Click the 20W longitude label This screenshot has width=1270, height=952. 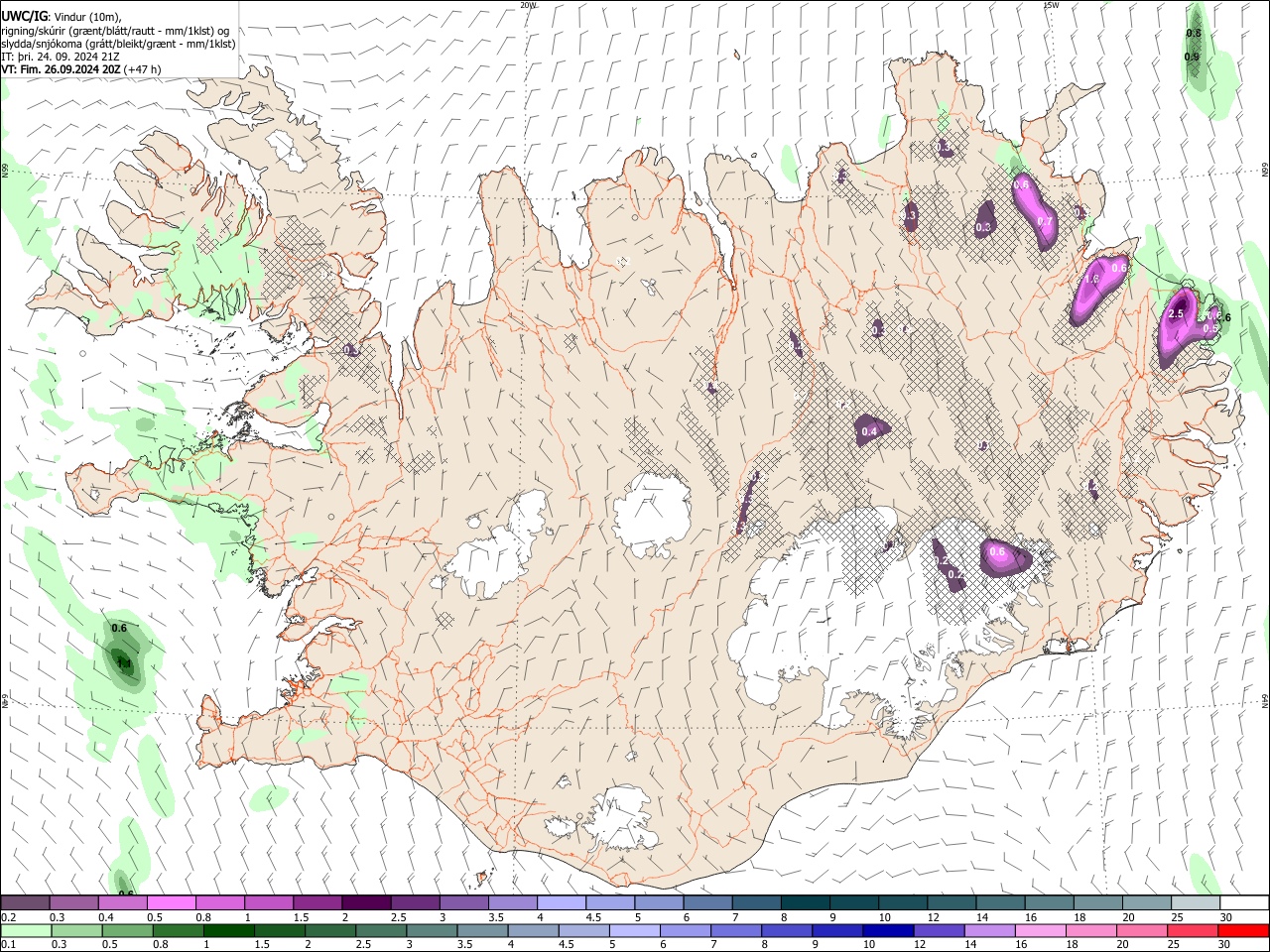528,5
